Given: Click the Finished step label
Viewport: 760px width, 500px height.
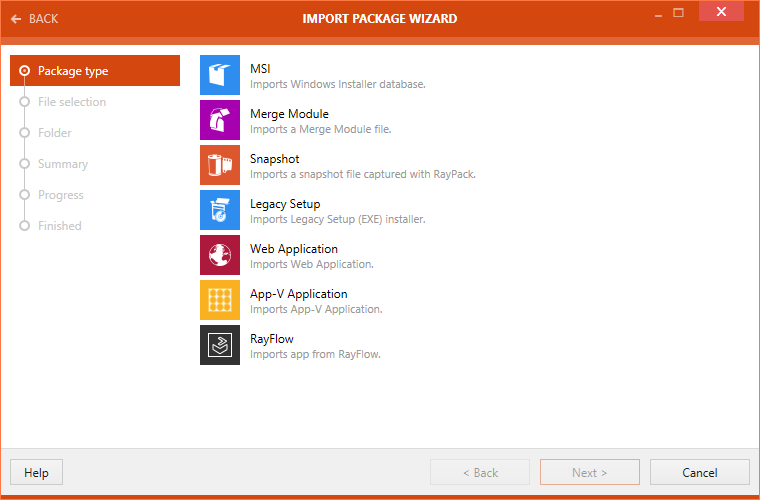Looking at the screenshot, I should [x=60, y=226].
